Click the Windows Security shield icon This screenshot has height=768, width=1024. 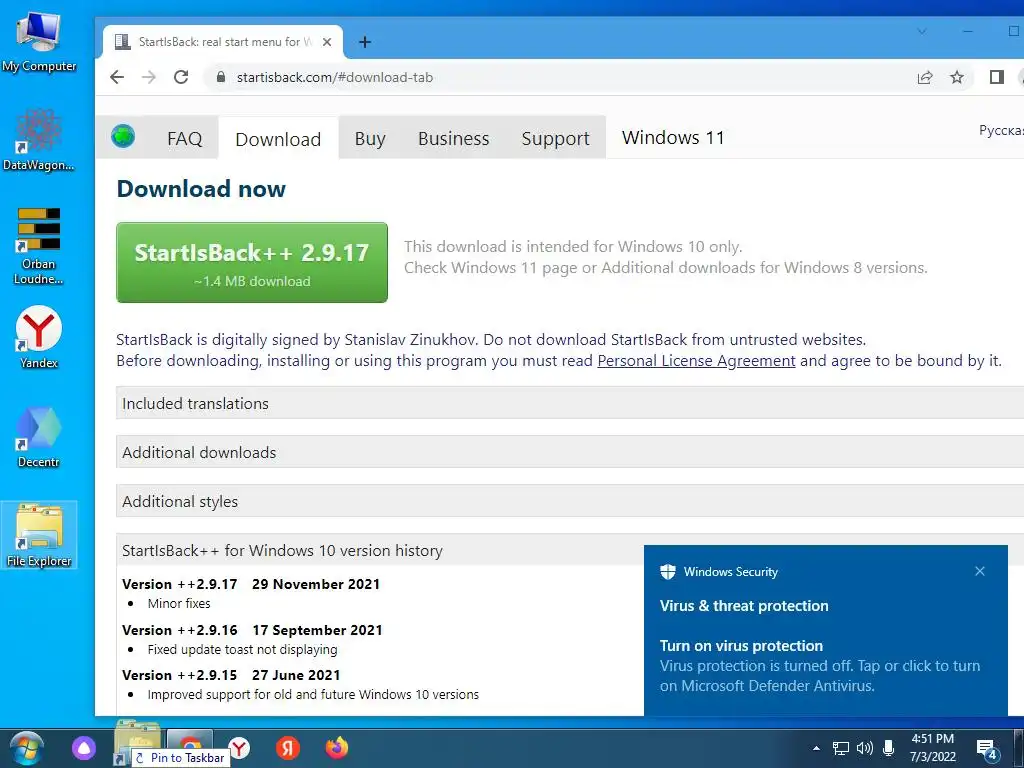click(667, 571)
